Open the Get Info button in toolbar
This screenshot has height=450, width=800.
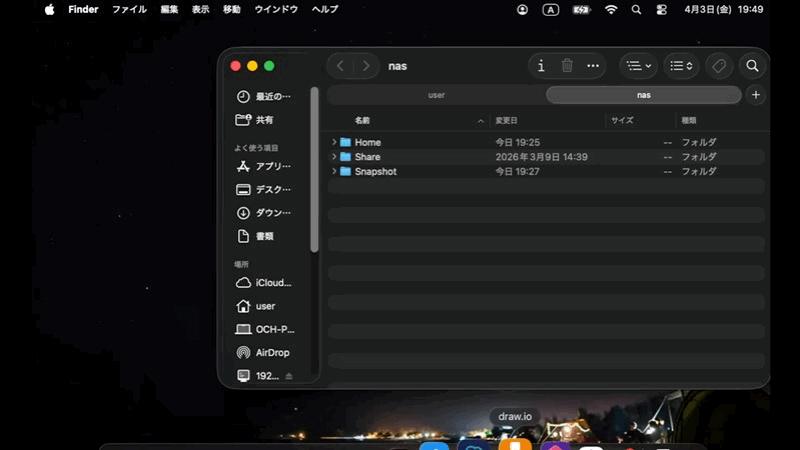click(541, 66)
